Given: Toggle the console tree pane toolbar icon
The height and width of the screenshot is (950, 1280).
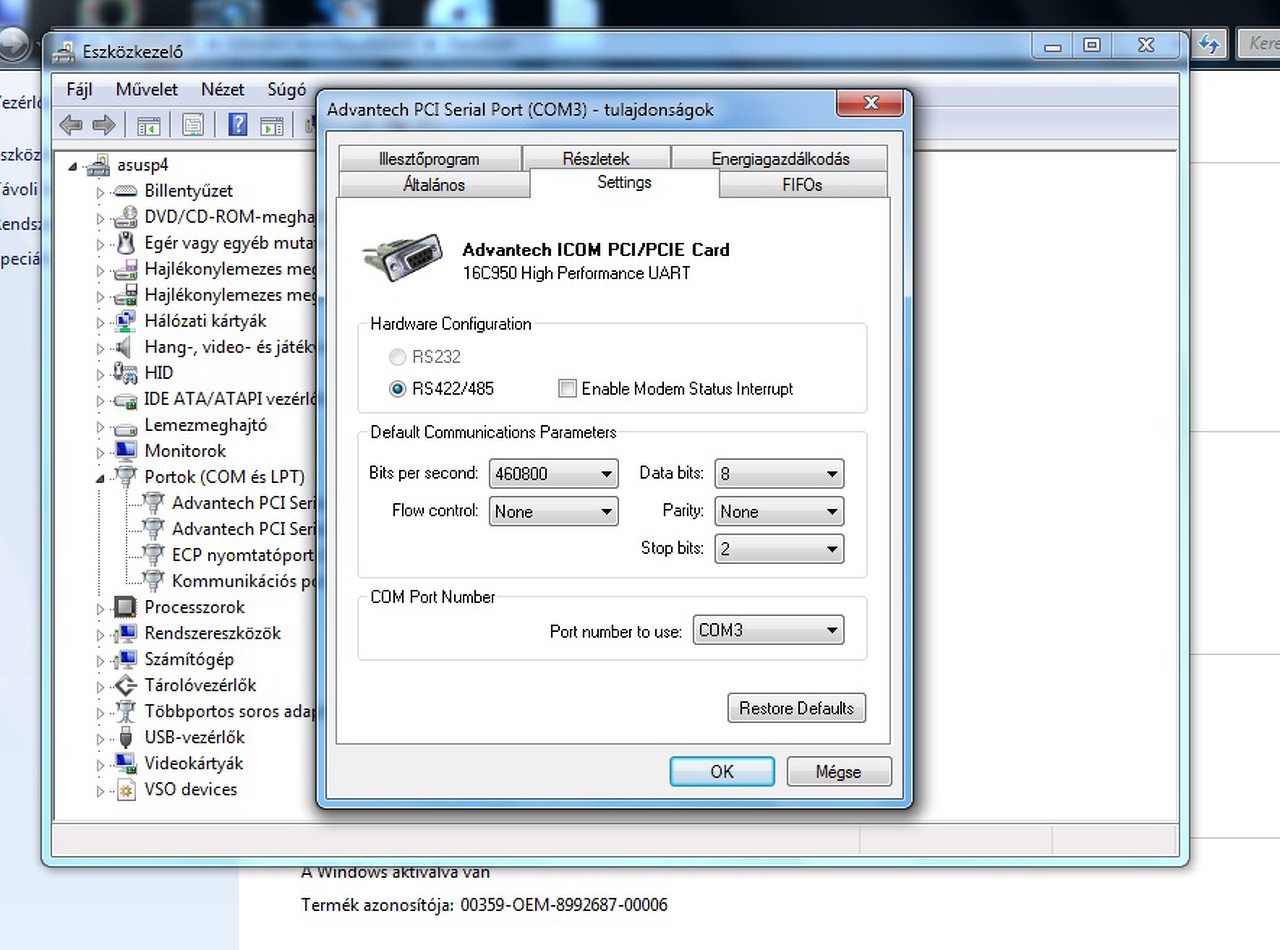Looking at the screenshot, I should [149, 125].
